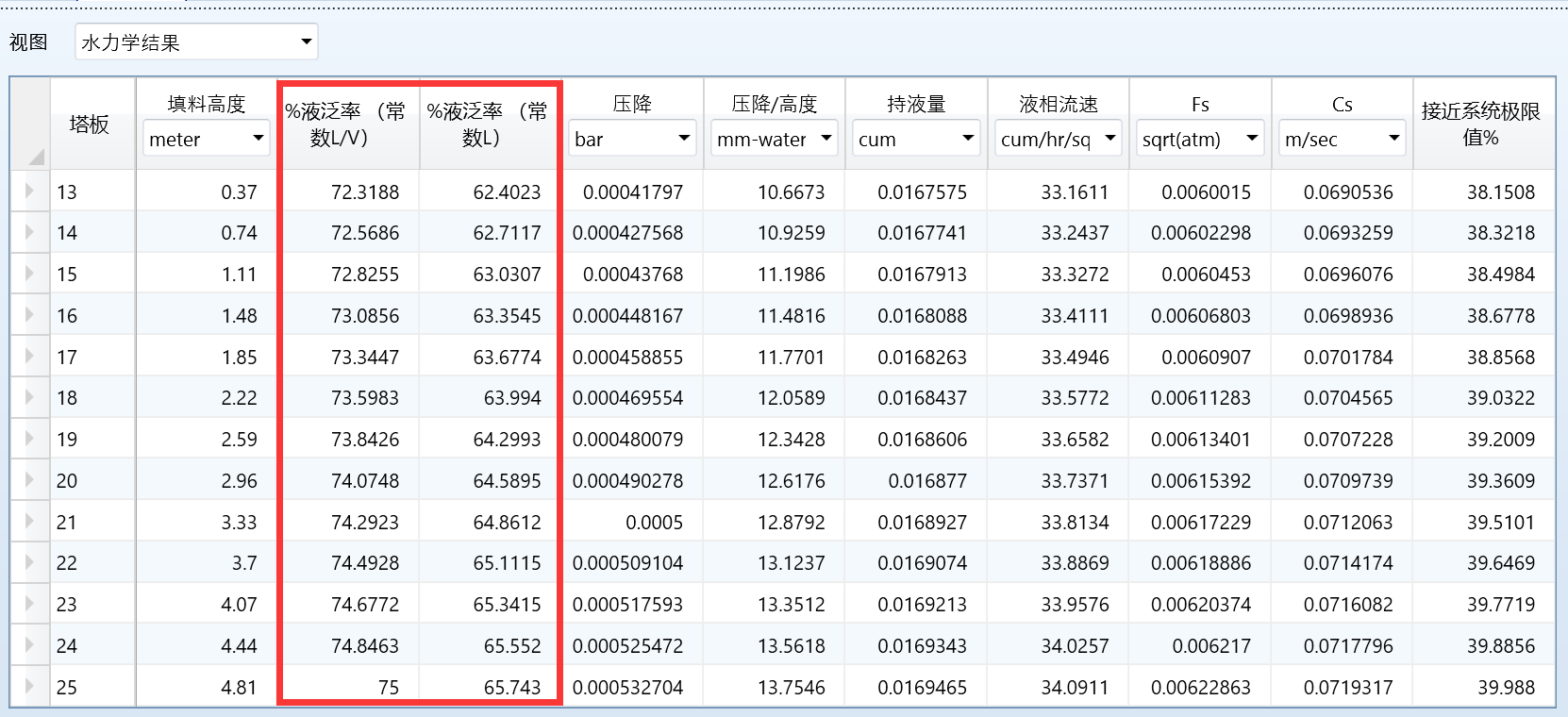Click row selector arrow for stage 19
The height and width of the screenshot is (717, 1568).
[30, 439]
